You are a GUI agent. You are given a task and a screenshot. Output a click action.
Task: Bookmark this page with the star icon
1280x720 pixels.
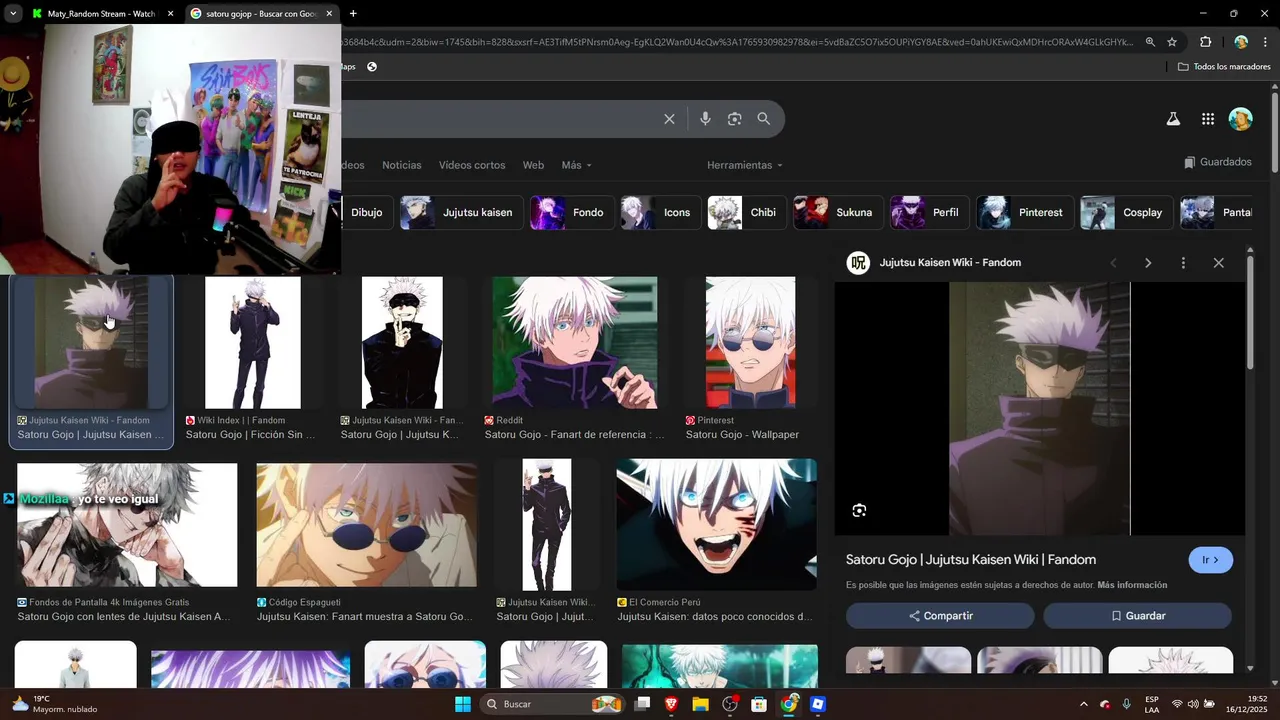[1172, 42]
